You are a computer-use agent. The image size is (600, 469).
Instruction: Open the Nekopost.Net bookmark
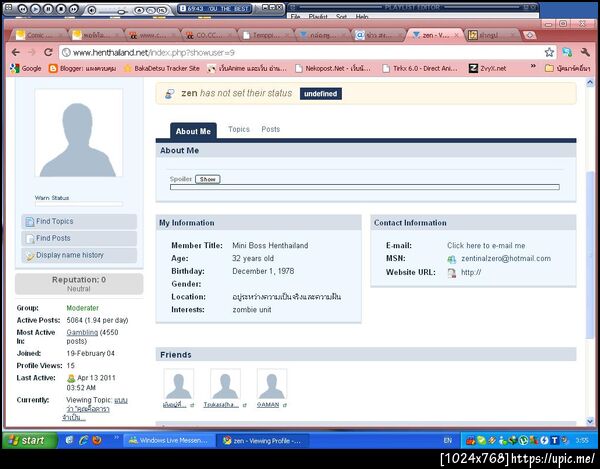click(x=332, y=68)
